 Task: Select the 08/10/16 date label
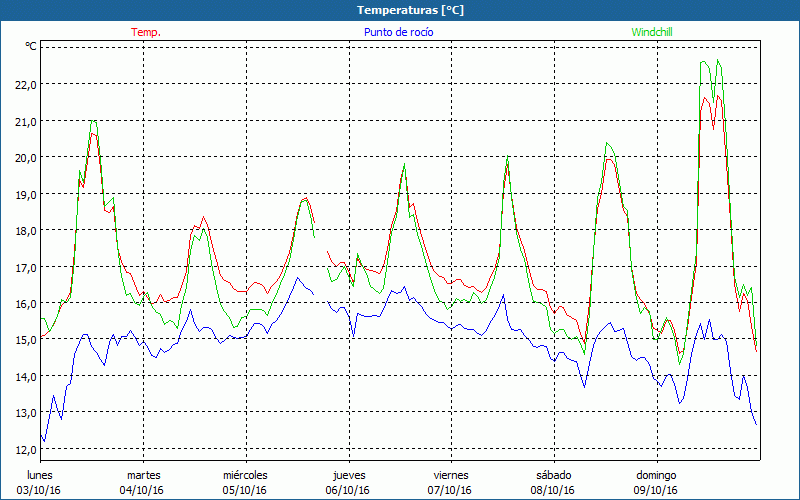552,490
